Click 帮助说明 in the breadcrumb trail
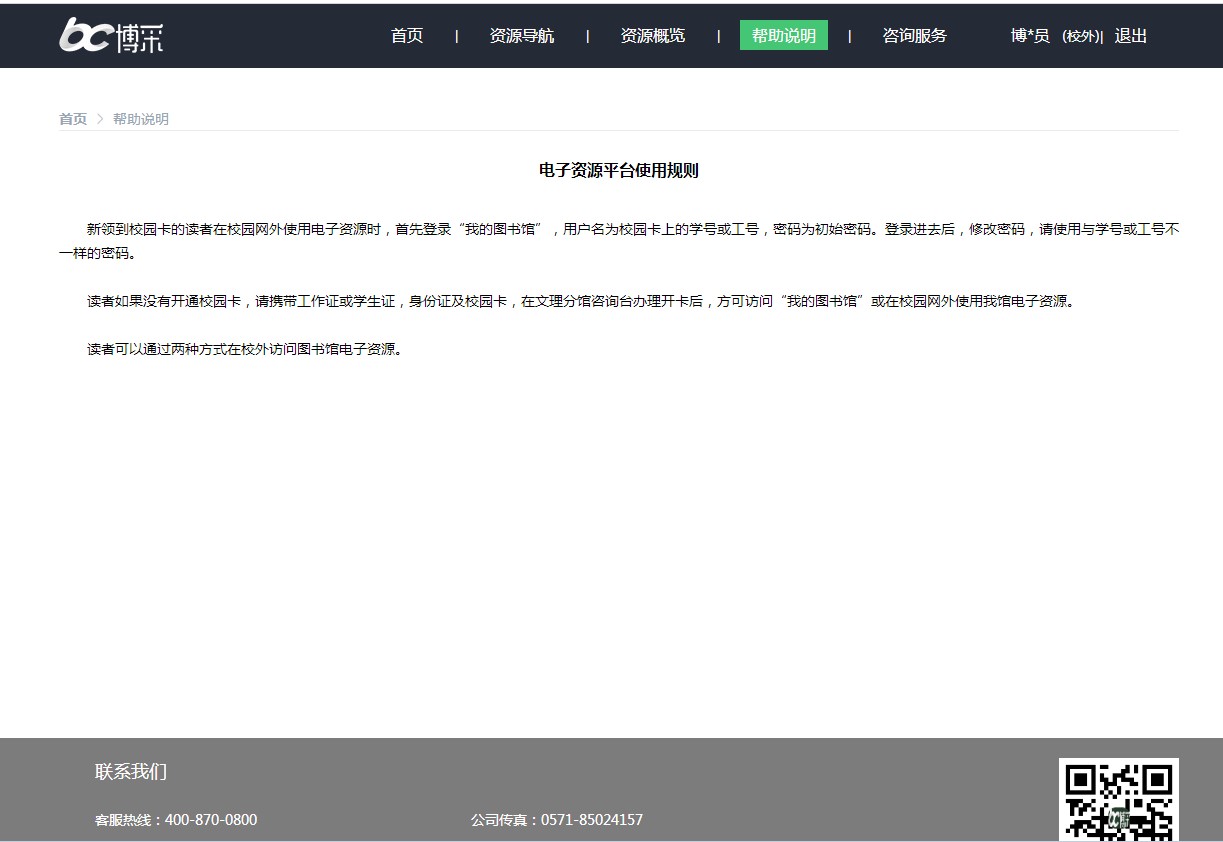This screenshot has width=1223, height=842. coord(141,119)
